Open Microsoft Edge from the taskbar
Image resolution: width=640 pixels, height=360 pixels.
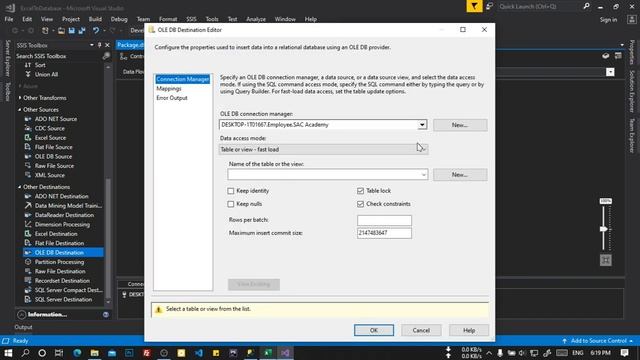(x=77, y=353)
